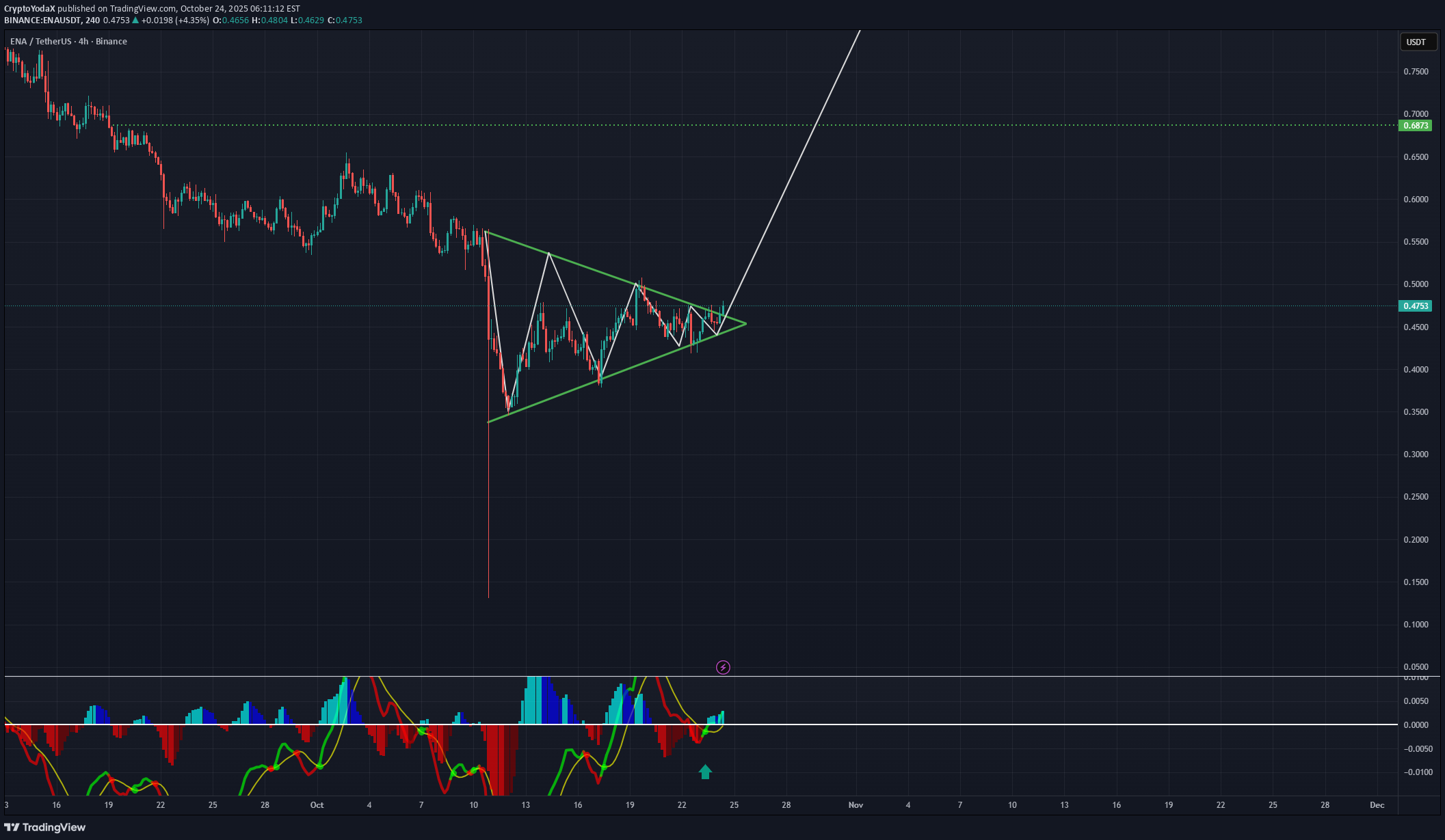Open the 4h timeframe selector in chart title
This screenshot has width=1445, height=840.
[83, 41]
